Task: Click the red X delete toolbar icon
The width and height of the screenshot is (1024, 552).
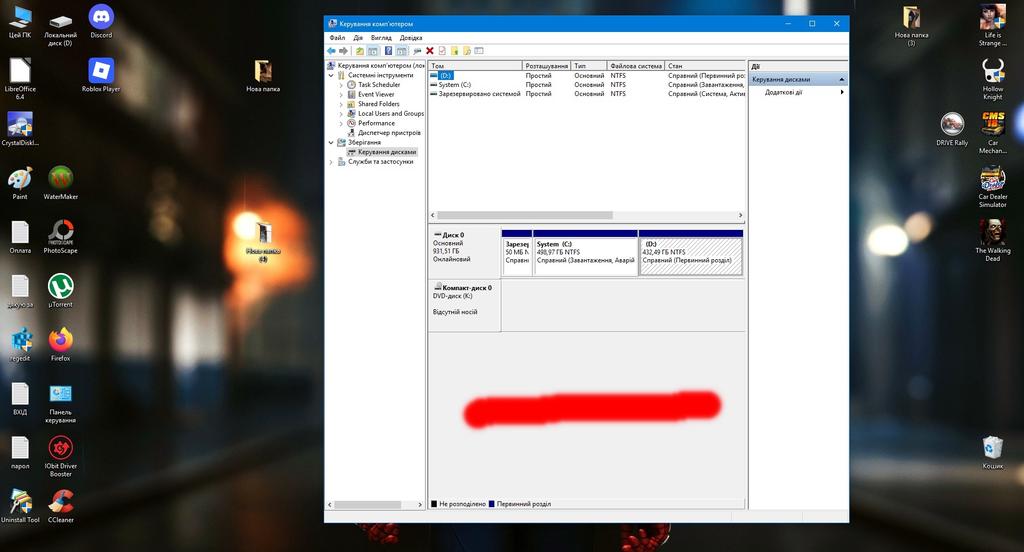Action: click(430, 50)
